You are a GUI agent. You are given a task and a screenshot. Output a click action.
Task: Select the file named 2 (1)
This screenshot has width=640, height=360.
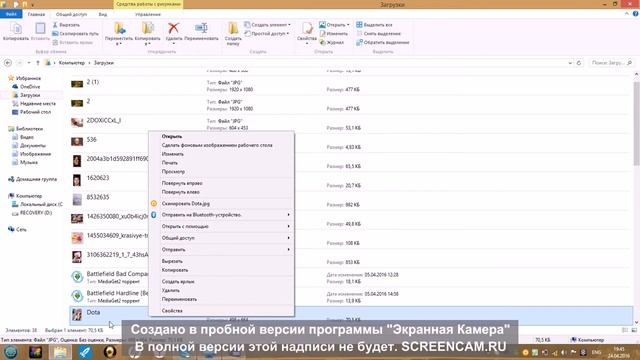tap(93, 82)
